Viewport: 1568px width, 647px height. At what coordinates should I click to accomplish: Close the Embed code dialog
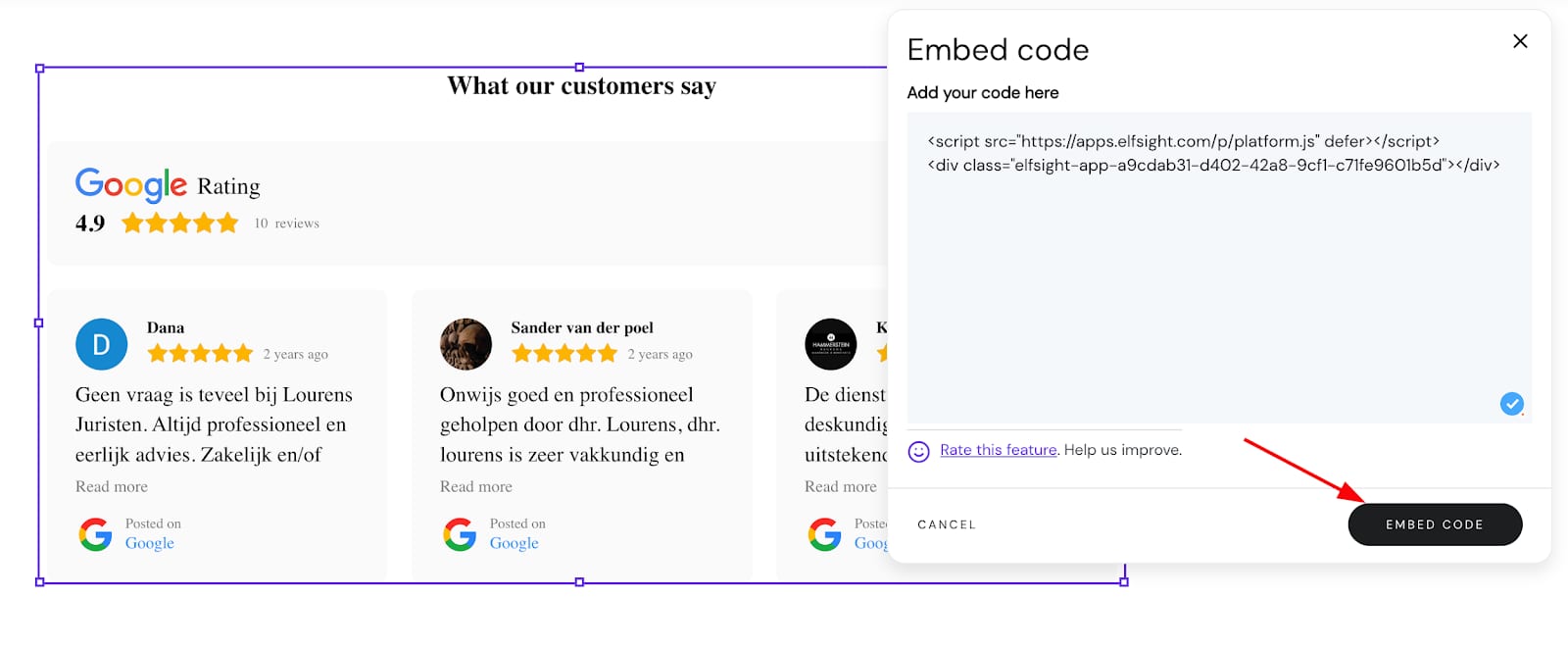[1520, 41]
